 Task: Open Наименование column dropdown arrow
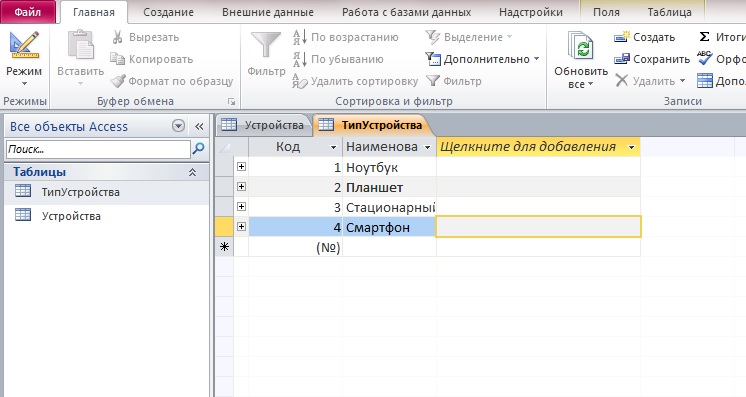(428, 148)
